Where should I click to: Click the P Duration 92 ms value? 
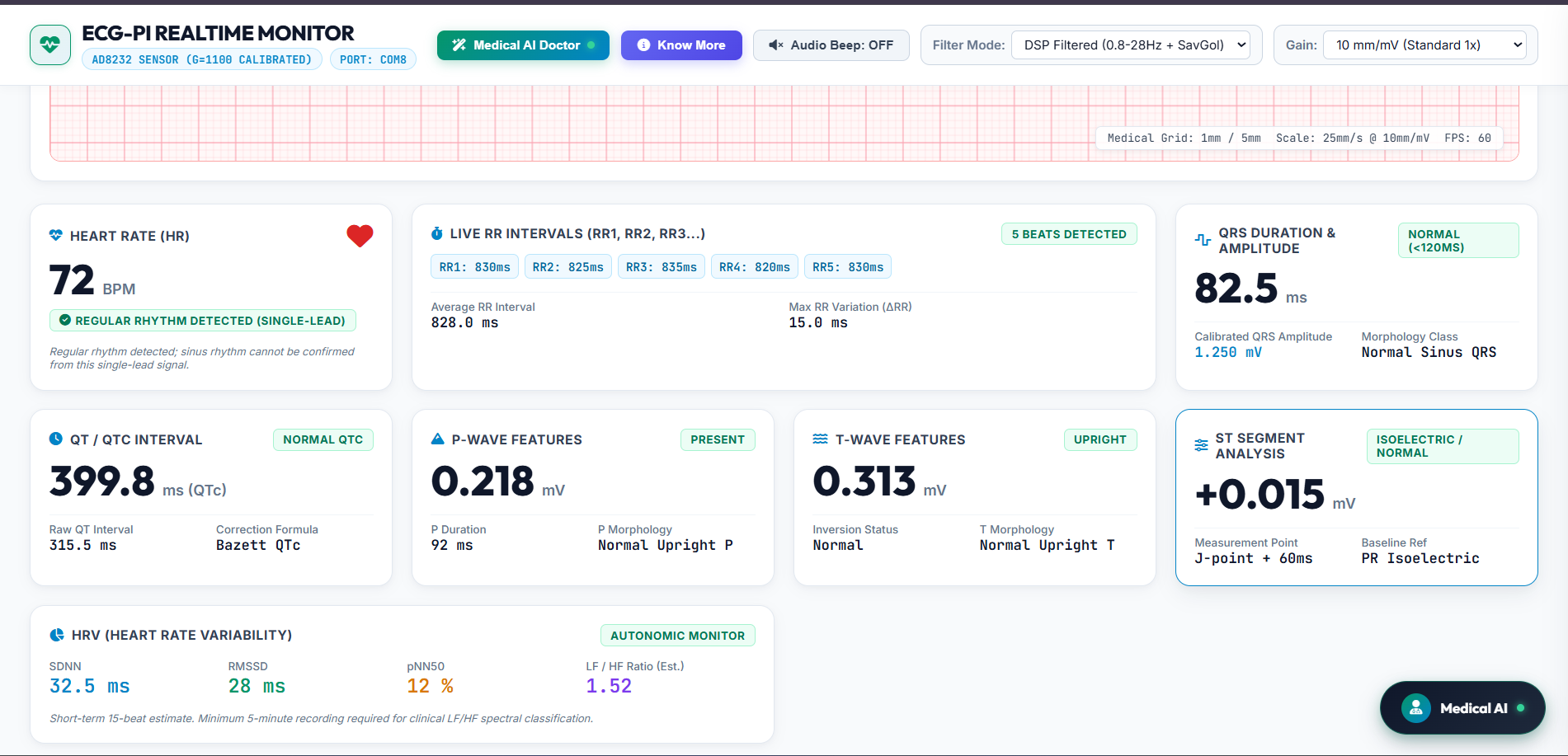pyautogui.click(x=452, y=545)
